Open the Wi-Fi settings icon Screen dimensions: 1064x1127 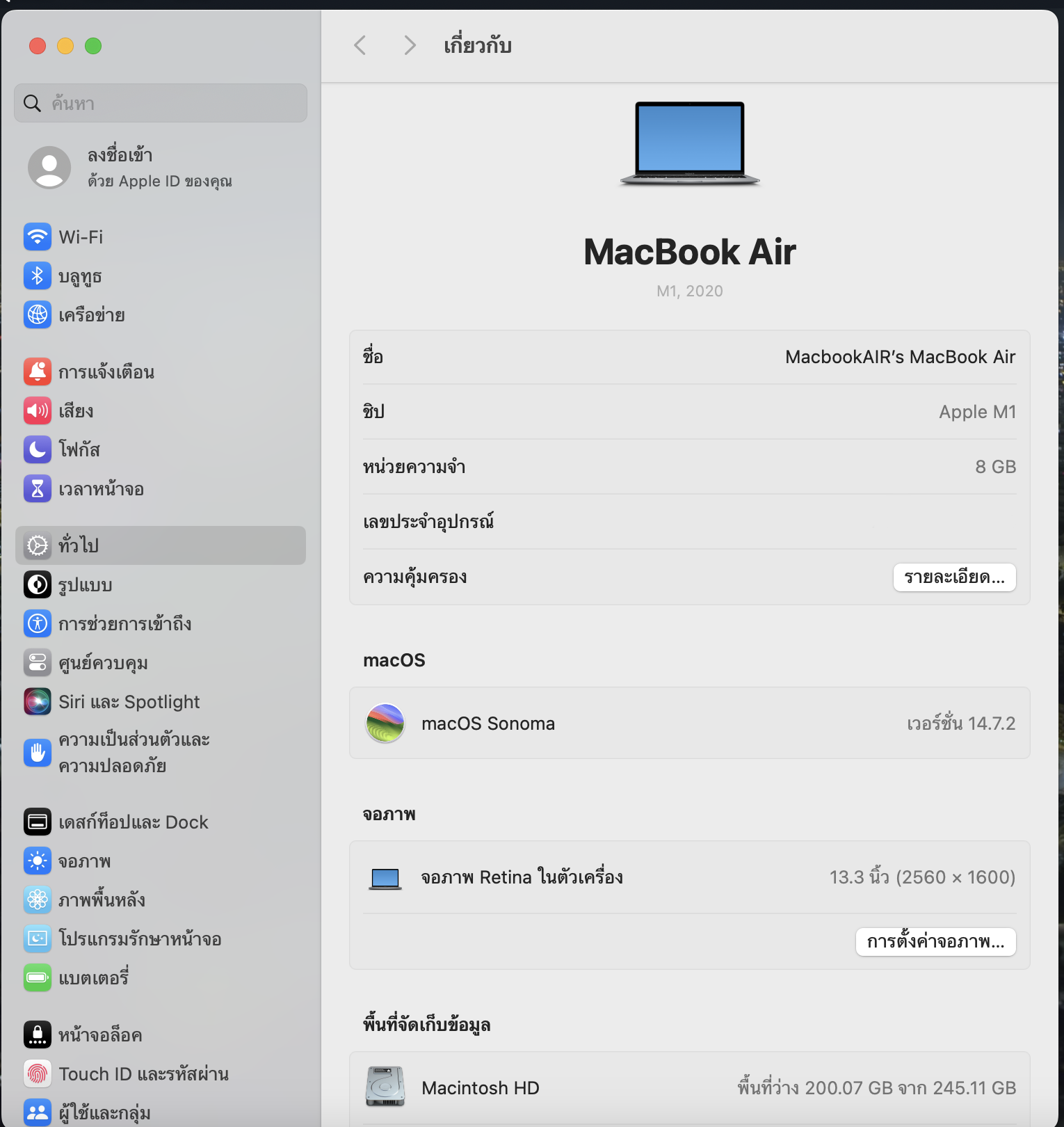(38, 237)
